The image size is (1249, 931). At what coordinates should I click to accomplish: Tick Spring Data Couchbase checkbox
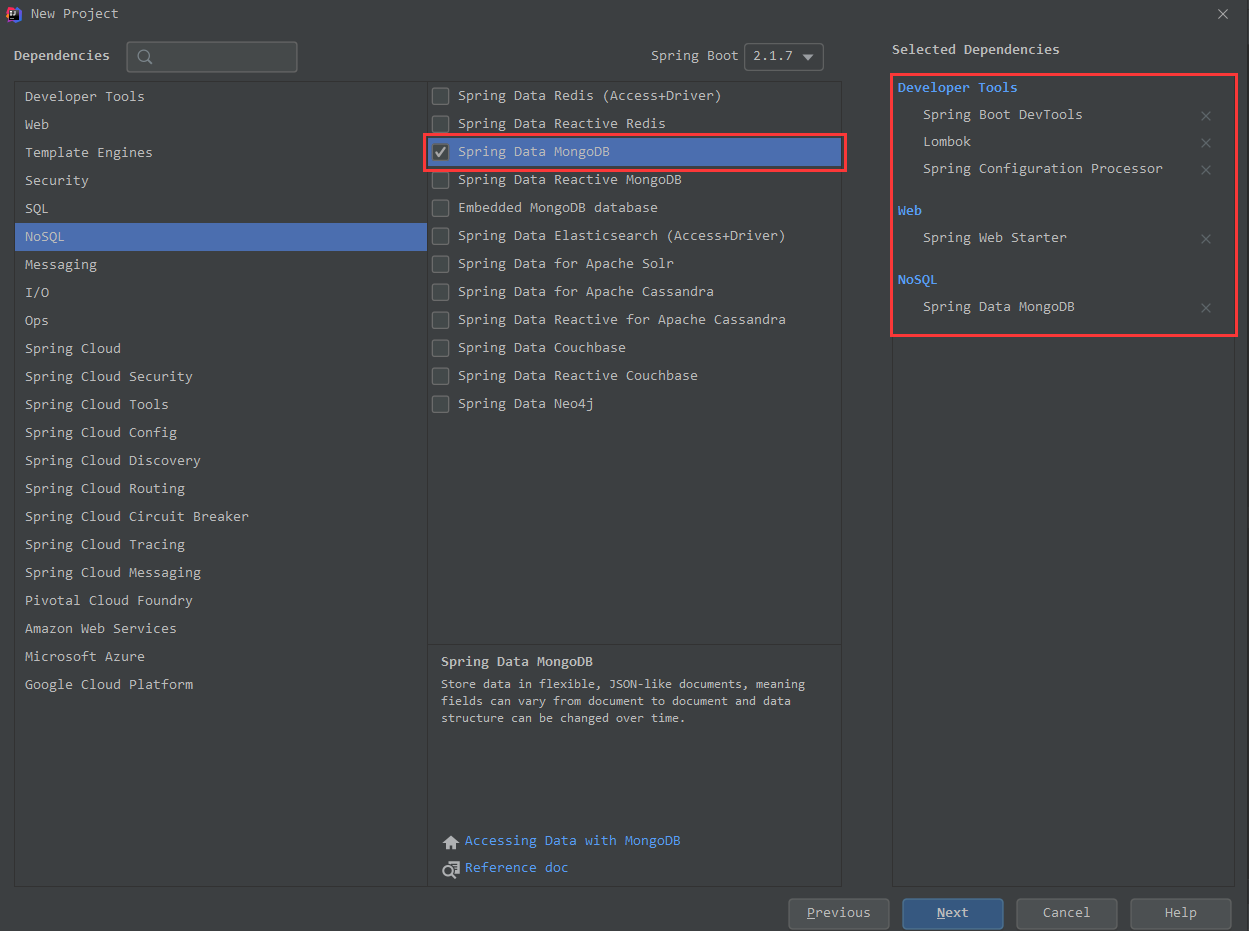pyautogui.click(x=440, y=348)
